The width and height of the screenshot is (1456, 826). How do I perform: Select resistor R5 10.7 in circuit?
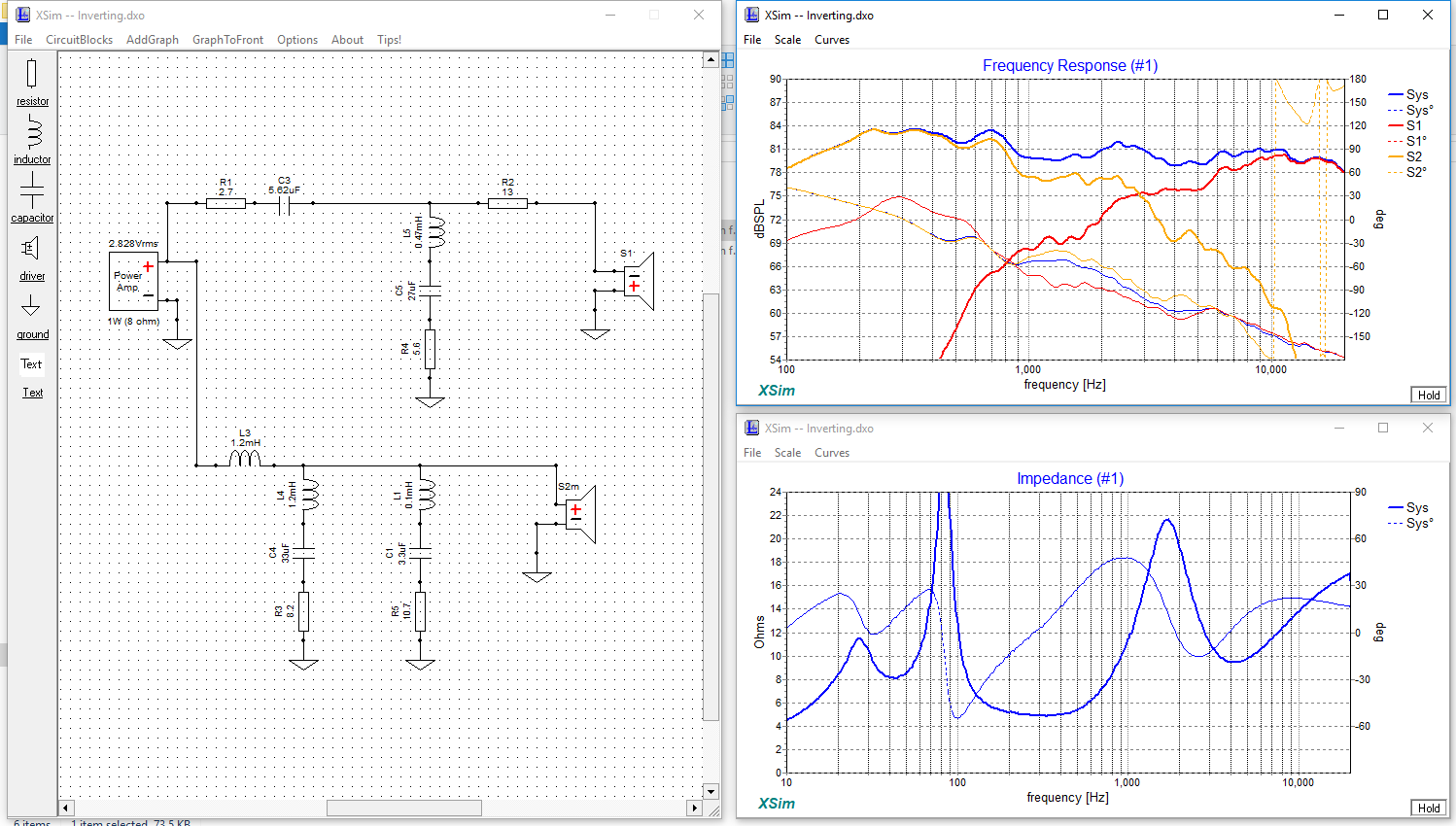[420, 611]
